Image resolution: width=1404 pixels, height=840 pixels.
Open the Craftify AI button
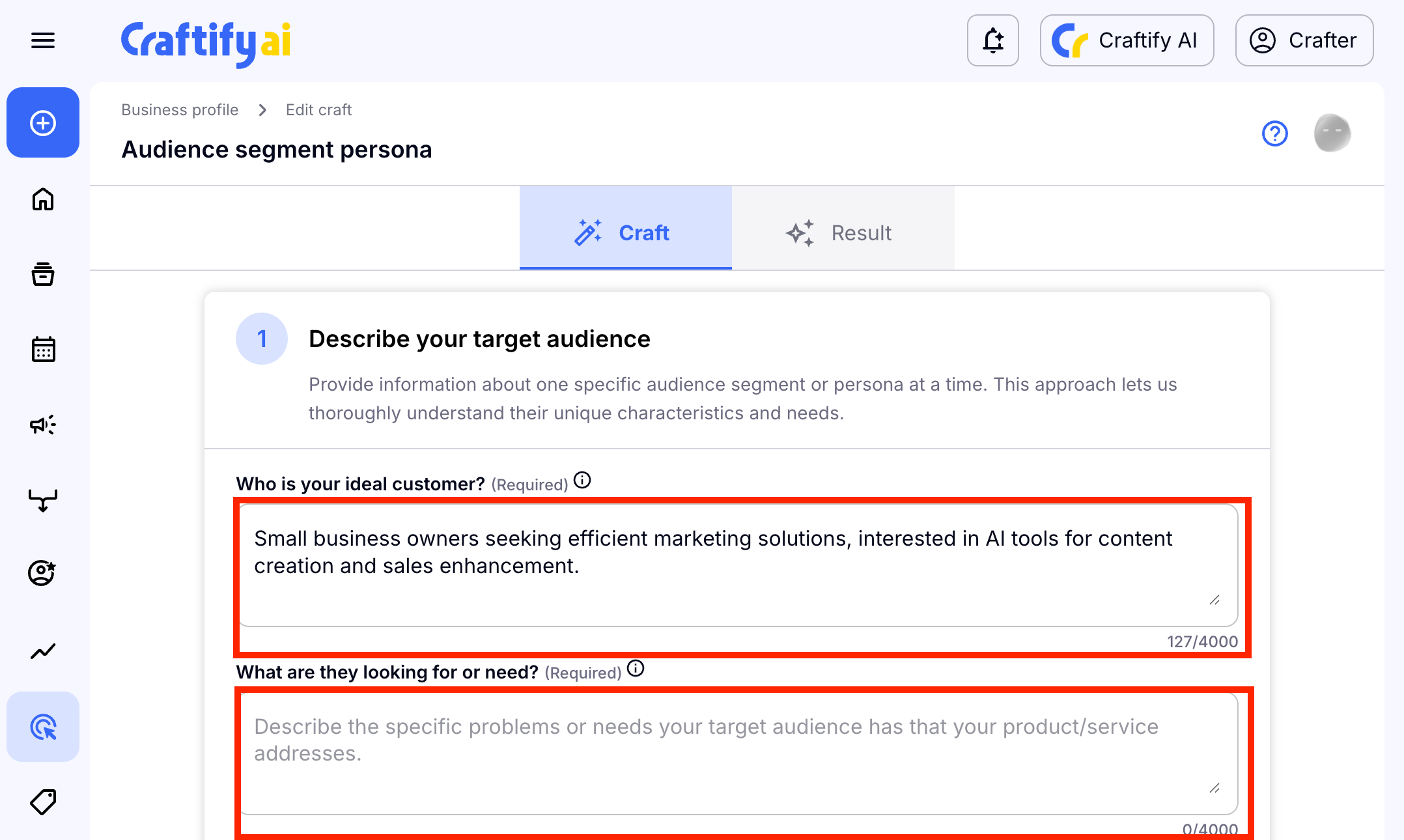coord(1127,40)
